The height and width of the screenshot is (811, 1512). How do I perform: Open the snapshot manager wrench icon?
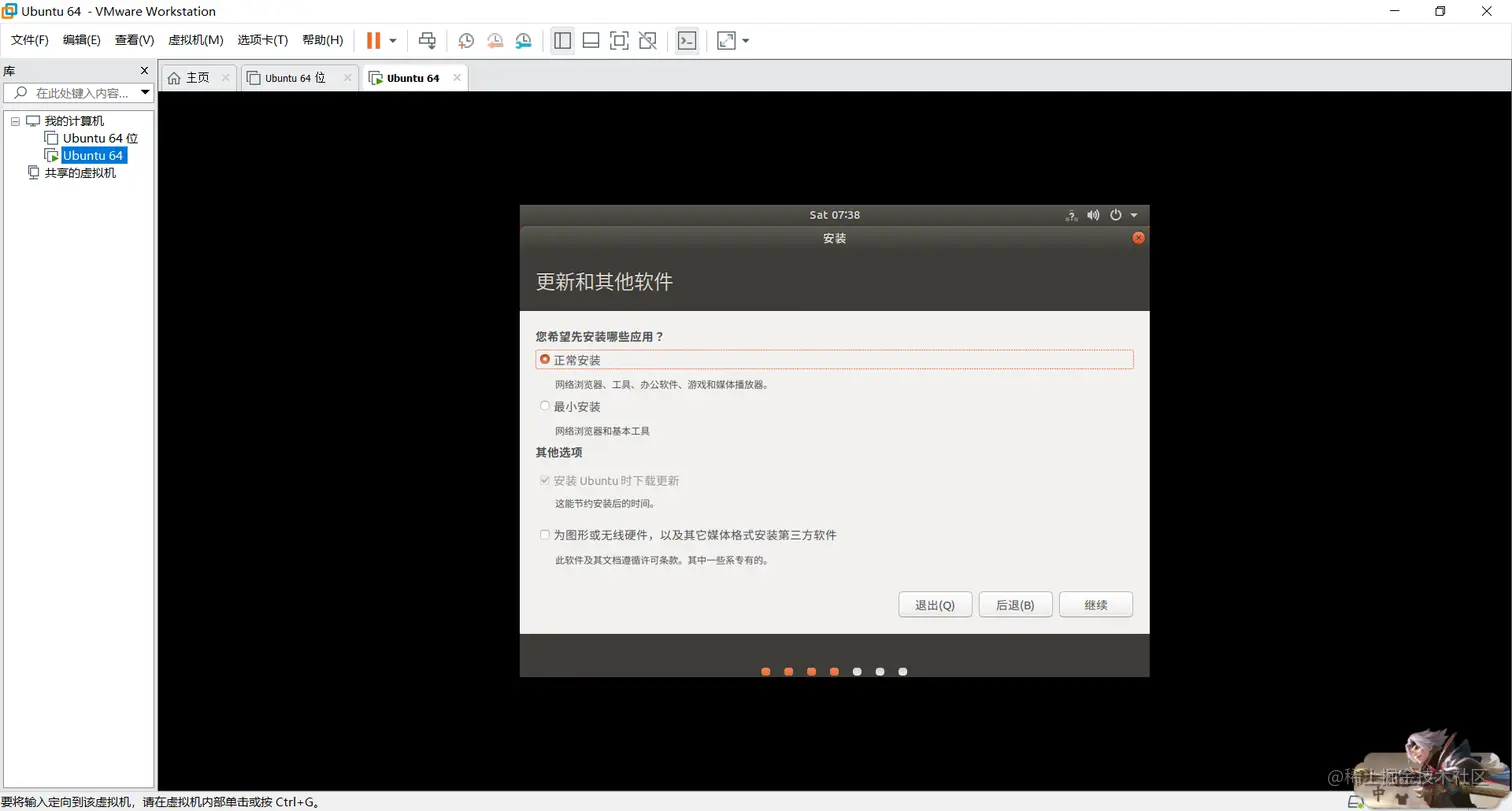coord(524,41)
